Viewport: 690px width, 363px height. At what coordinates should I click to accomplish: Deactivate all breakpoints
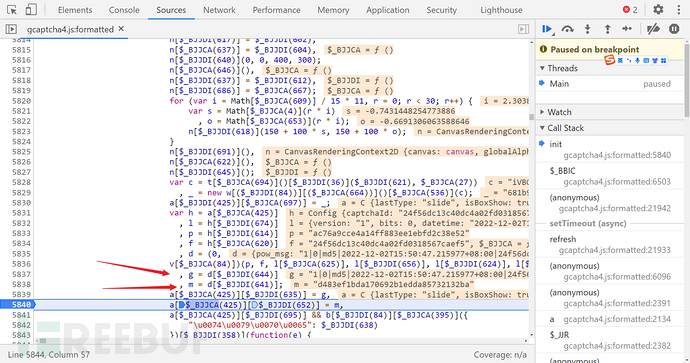pyautogui.click(x=653, y=29)
